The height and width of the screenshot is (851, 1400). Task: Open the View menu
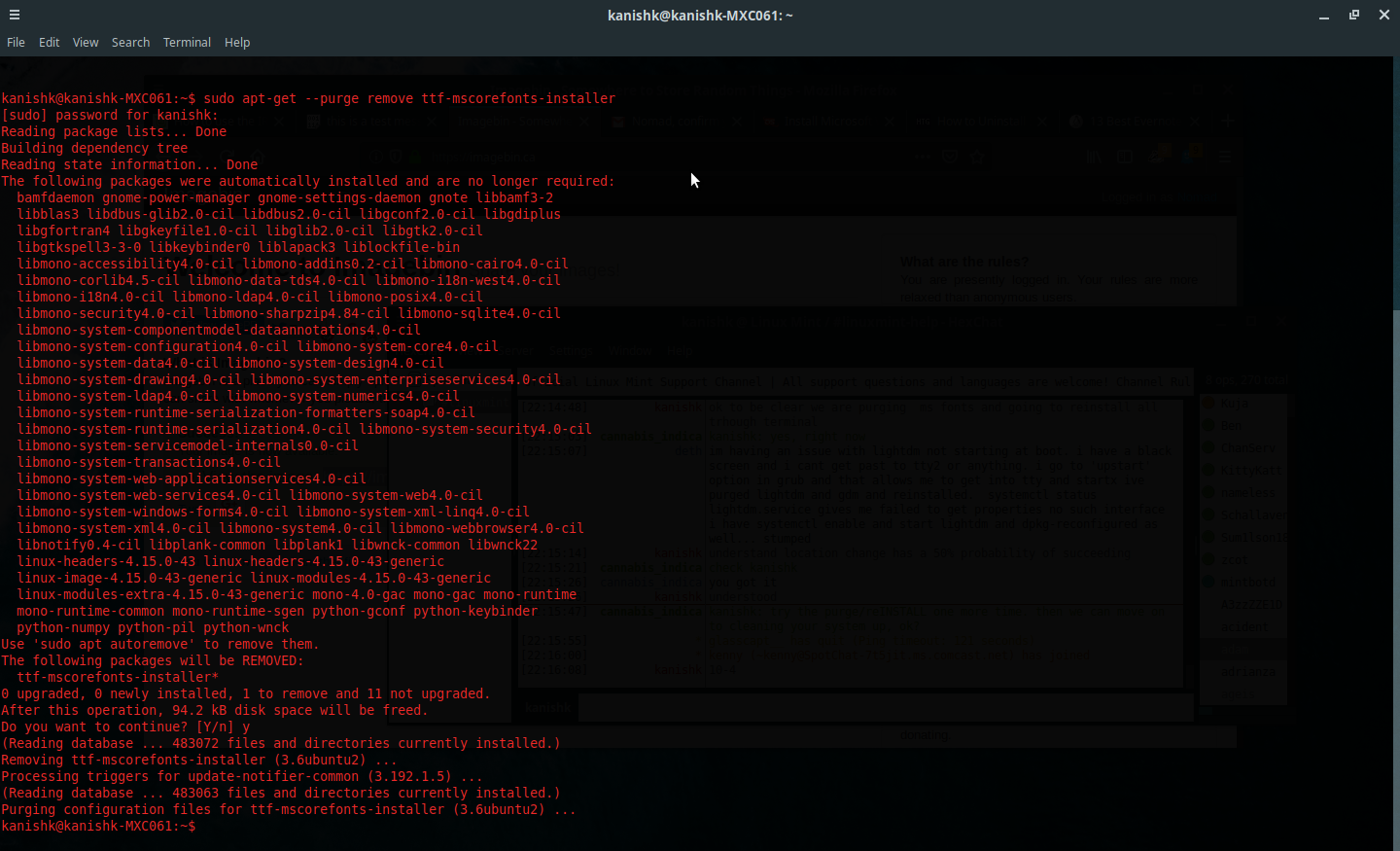(86, 43)
